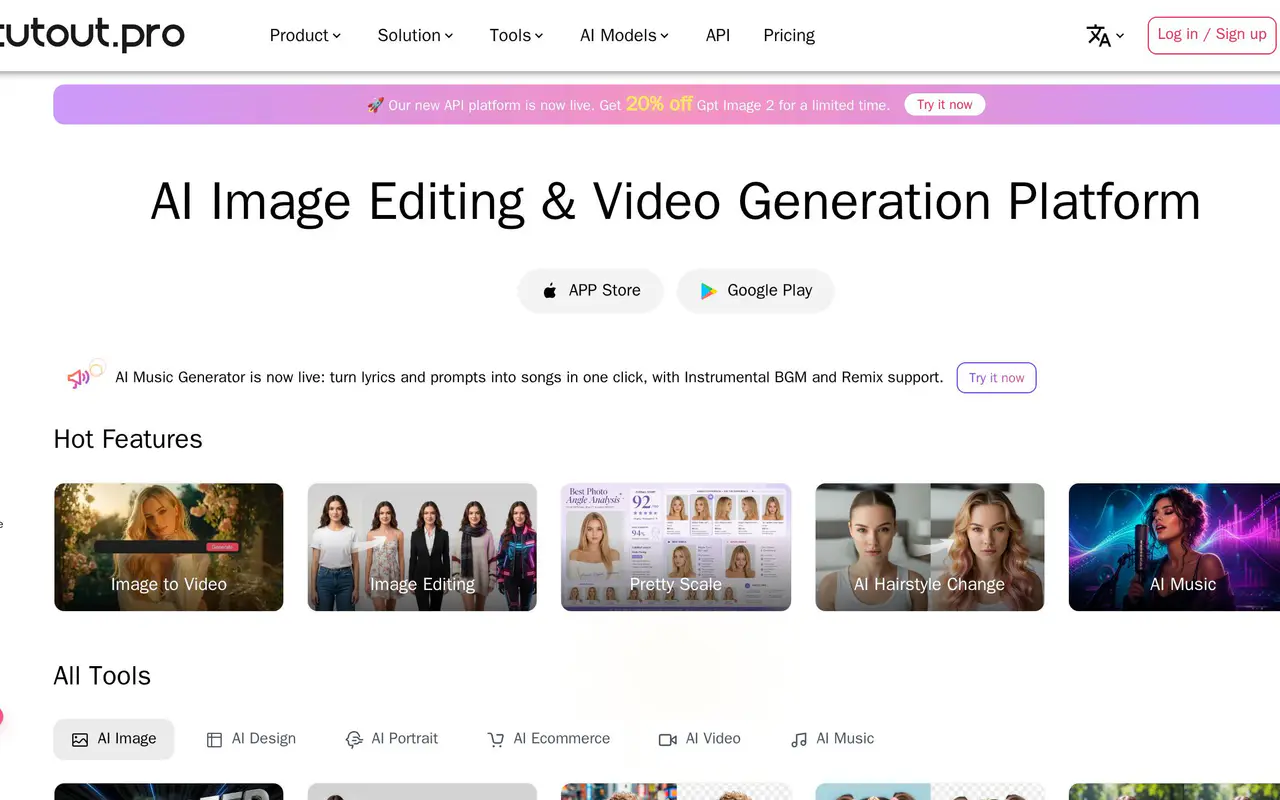Open the Pretty Scale feature card
This screenshot has width=1280, height=800.
click(676, 547)
